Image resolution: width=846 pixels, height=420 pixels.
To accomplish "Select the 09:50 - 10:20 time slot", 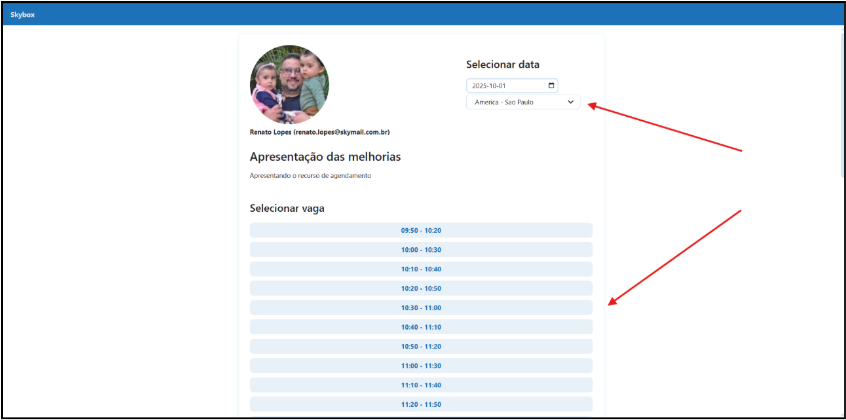I will point(421,230).
